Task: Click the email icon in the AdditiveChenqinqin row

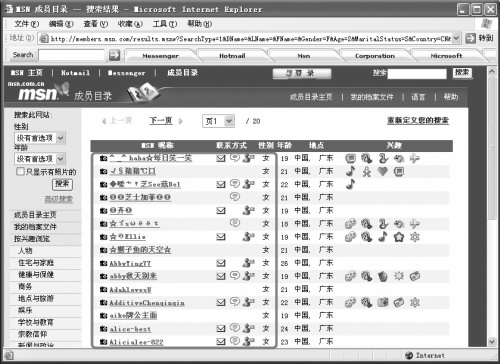Action: [x=221, y=303]
